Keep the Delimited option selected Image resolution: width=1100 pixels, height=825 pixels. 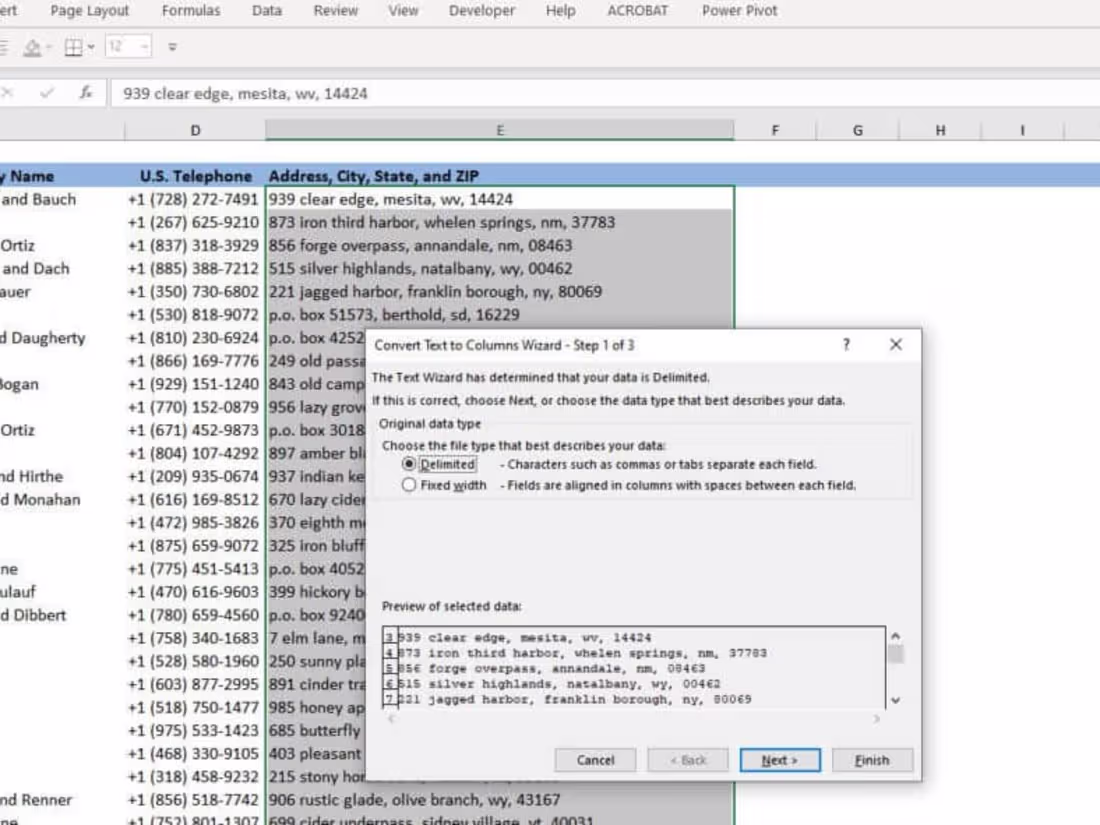409,464
